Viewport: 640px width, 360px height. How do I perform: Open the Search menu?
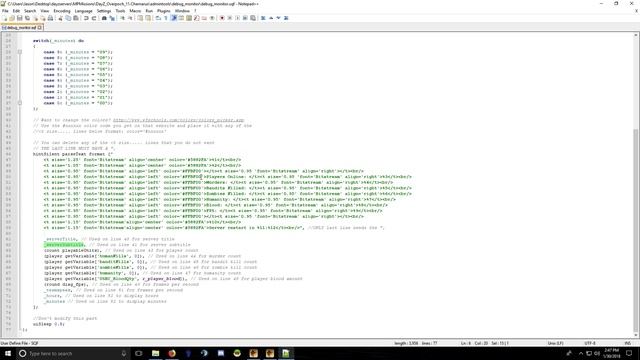(x=30, y=11)
